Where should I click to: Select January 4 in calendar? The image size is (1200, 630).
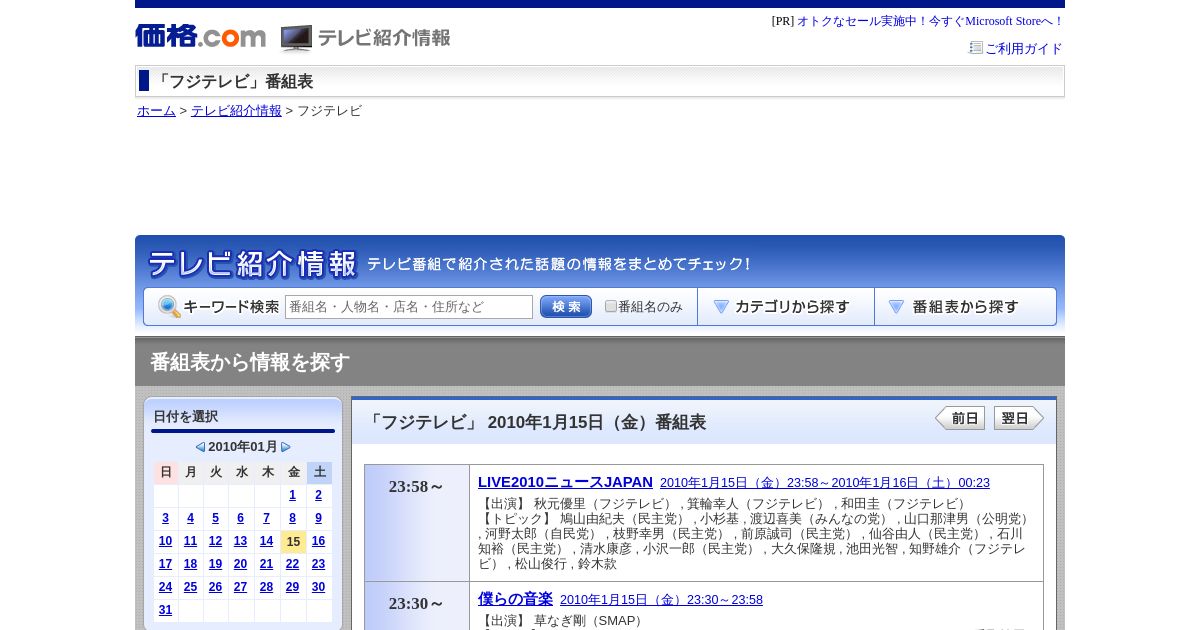point(190,518)
